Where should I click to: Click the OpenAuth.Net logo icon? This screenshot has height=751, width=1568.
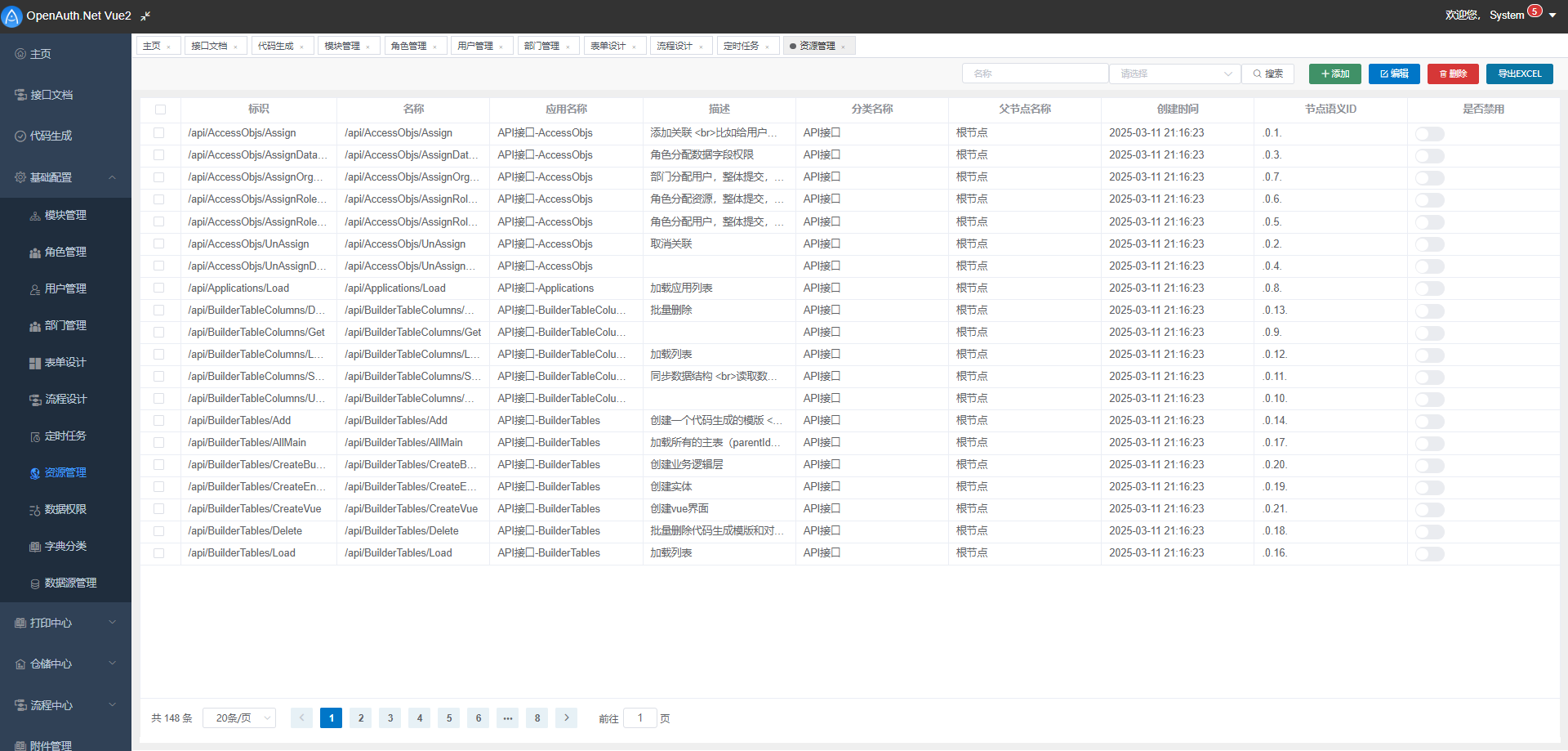tap(12, 16)
